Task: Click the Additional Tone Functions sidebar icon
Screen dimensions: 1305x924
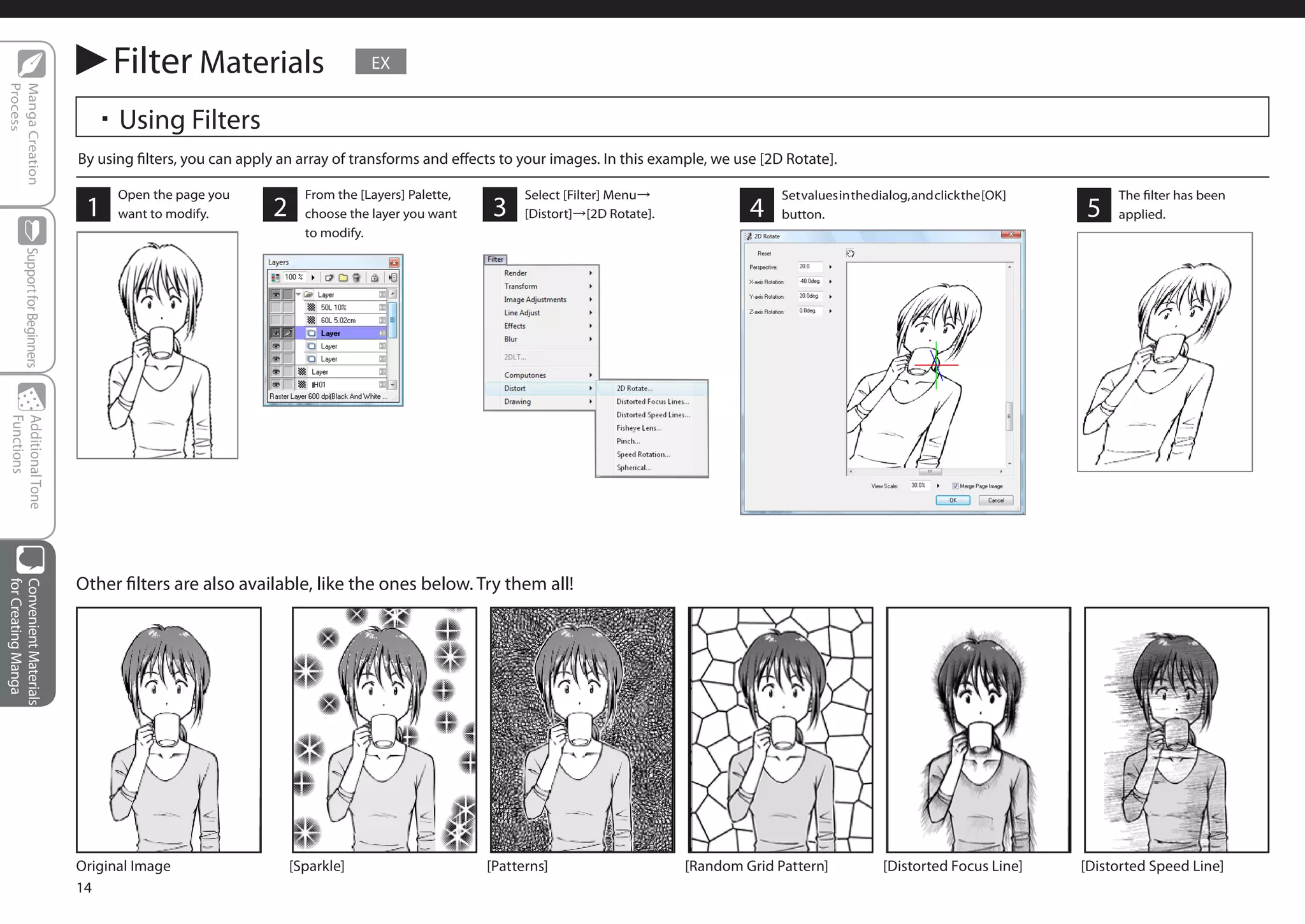Action: click(31, 397)
